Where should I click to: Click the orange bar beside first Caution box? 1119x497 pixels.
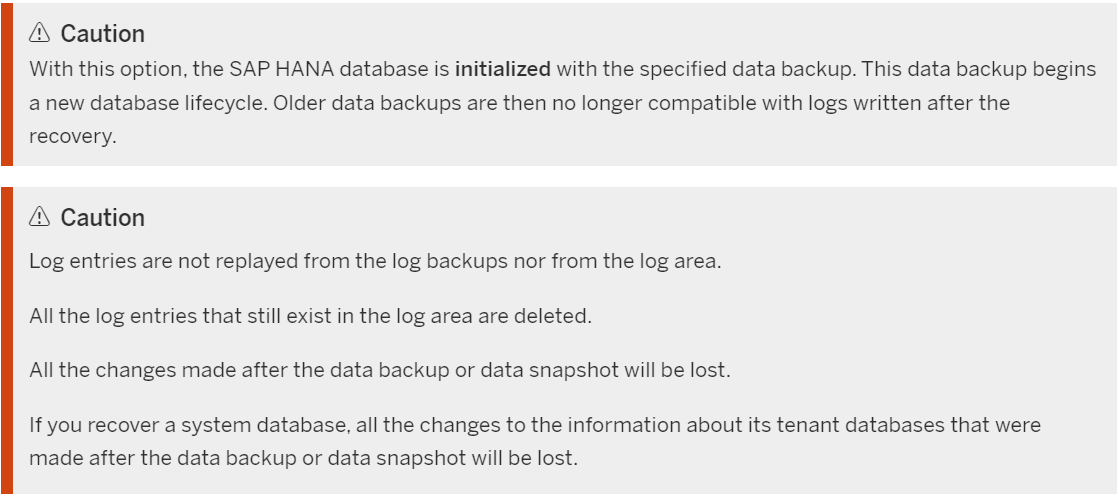click(6, 84)
